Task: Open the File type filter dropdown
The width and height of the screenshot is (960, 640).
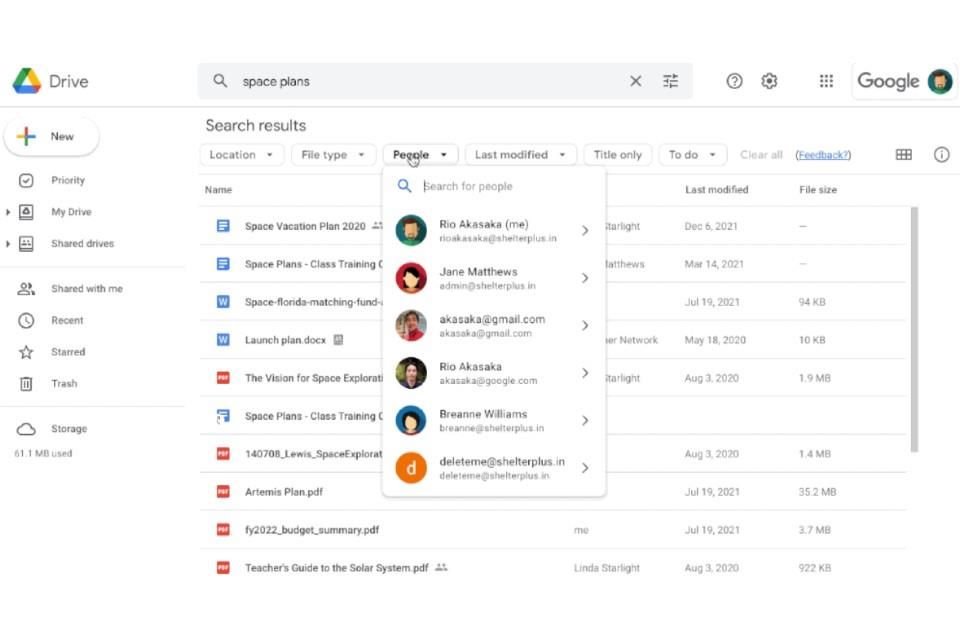Action: click(x=333, y=155)
